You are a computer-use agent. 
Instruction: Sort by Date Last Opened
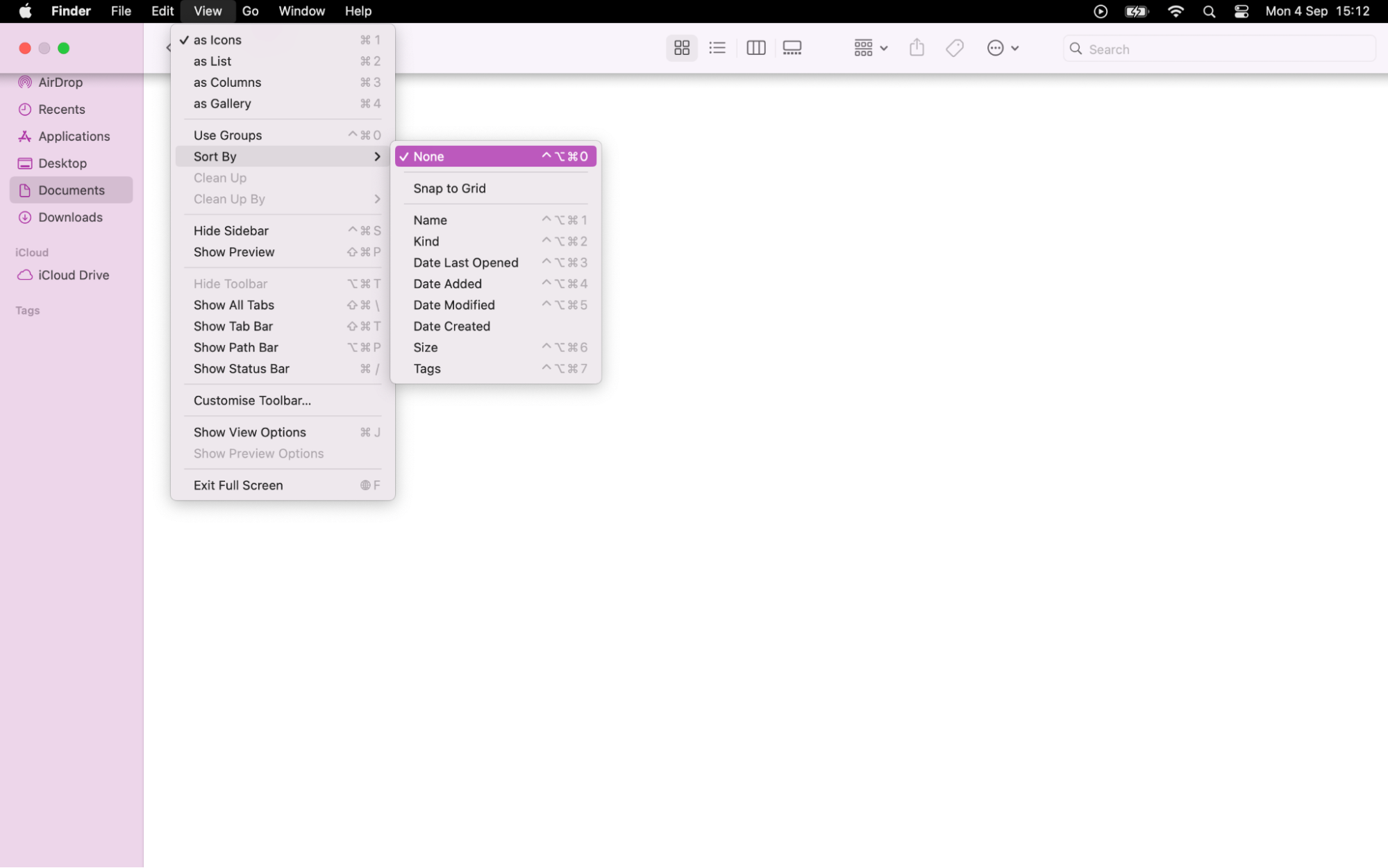coord(495,262)
